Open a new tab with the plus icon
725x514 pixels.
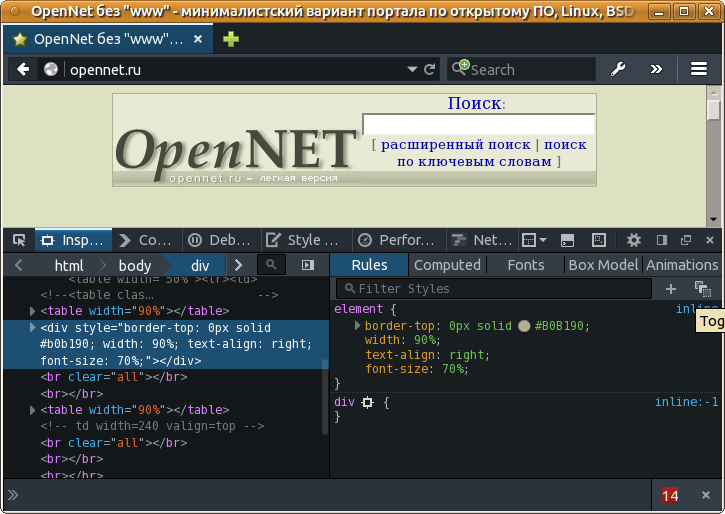pyautogui.click(x=231, y=40)
